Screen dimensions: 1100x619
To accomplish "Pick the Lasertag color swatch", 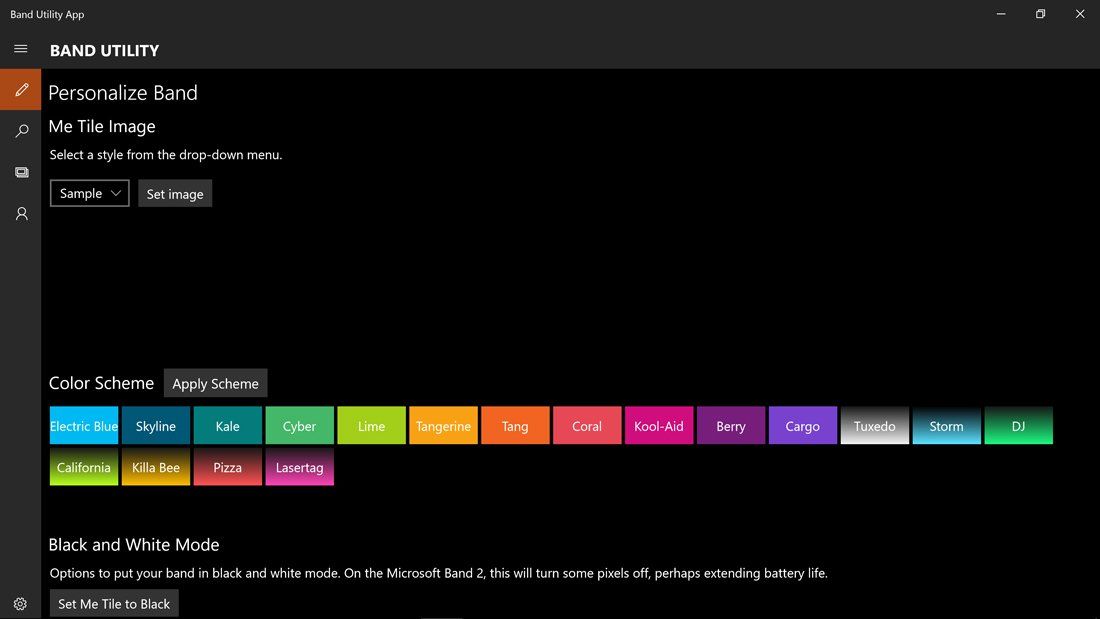I will click(299, 467).
